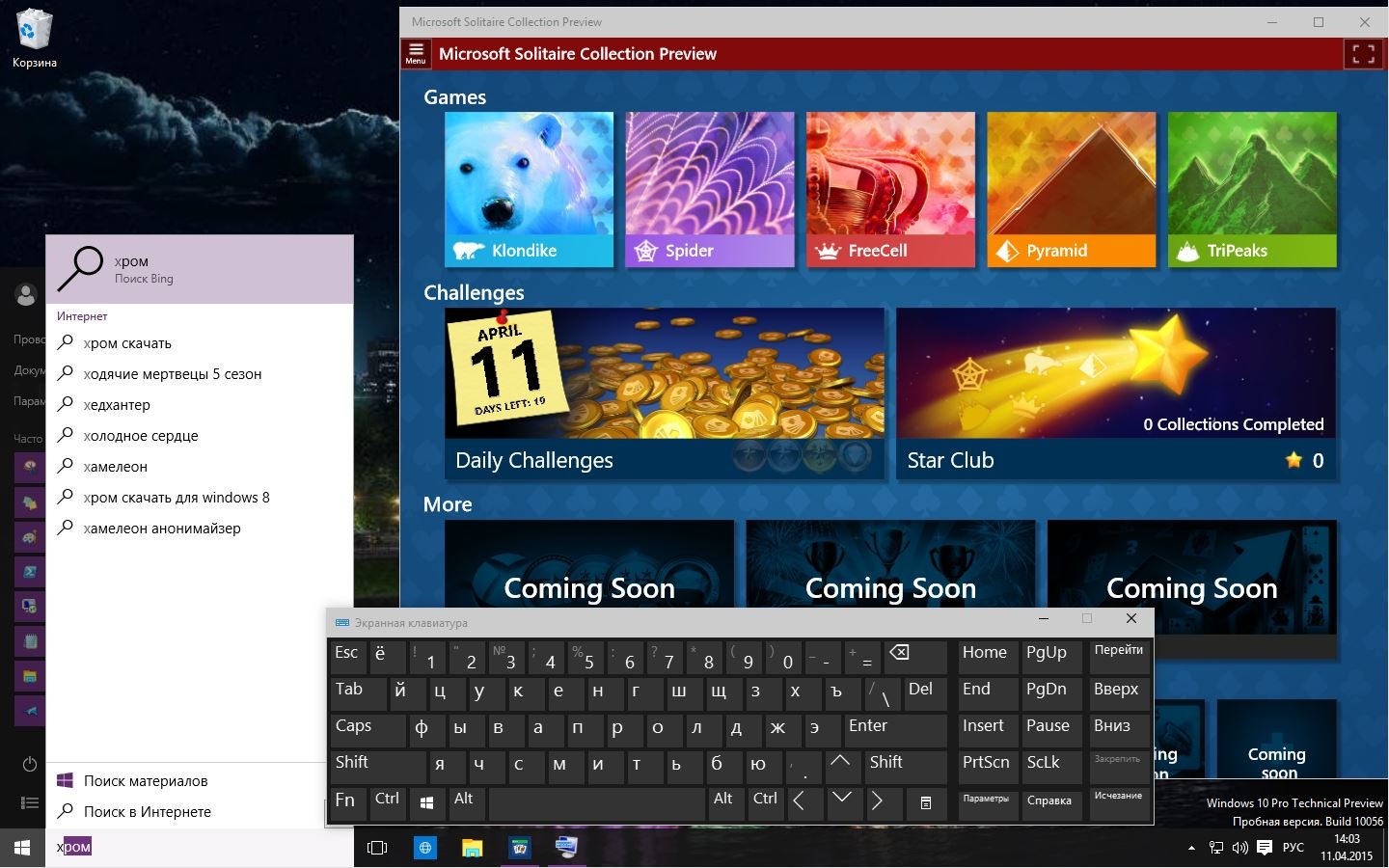The height and width of the screenshot is (868, 1389).
Task: Tap the Вниз key on on-screen keyboard
Action: point(1118,730)
